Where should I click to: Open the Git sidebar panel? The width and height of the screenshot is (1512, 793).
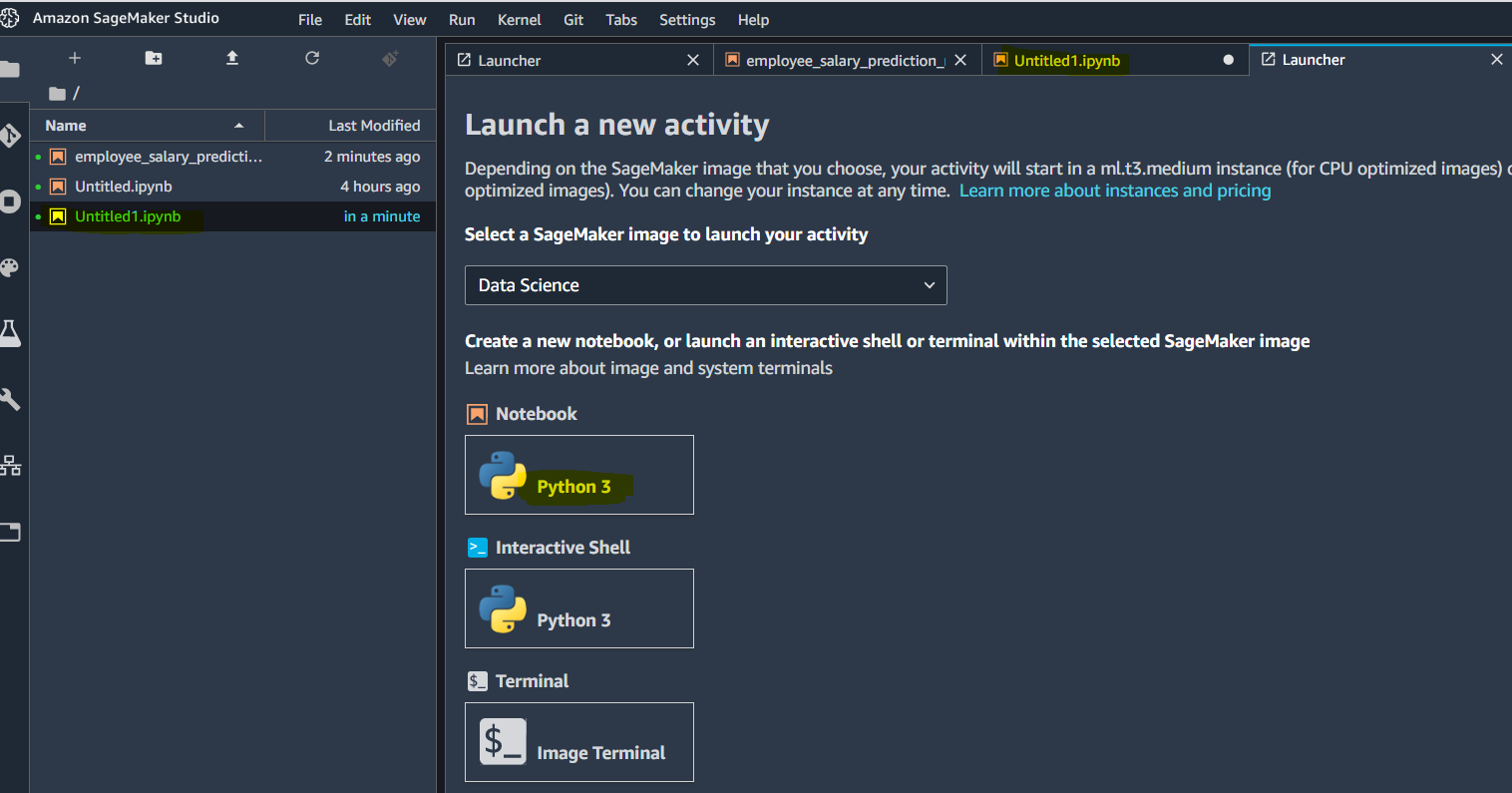tap(10, 135)
